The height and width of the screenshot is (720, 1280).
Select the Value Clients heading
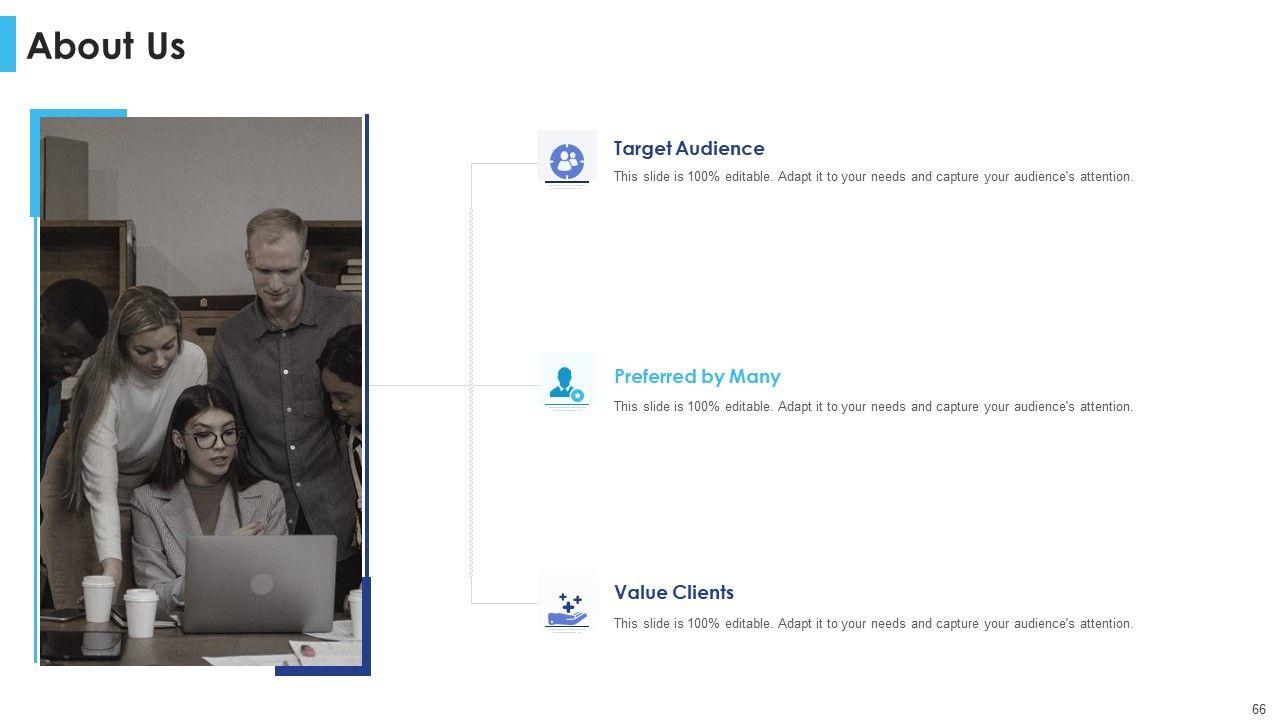point(674,592)
